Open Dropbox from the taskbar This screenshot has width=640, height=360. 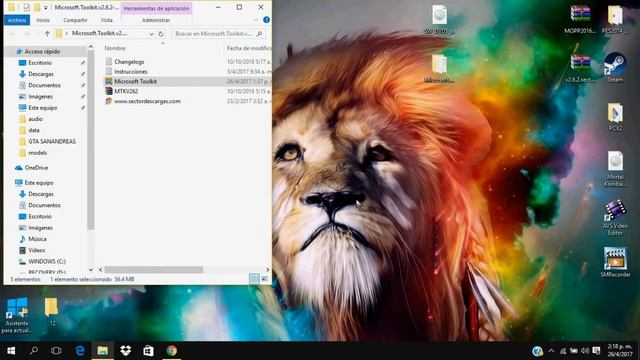(125, 351)
